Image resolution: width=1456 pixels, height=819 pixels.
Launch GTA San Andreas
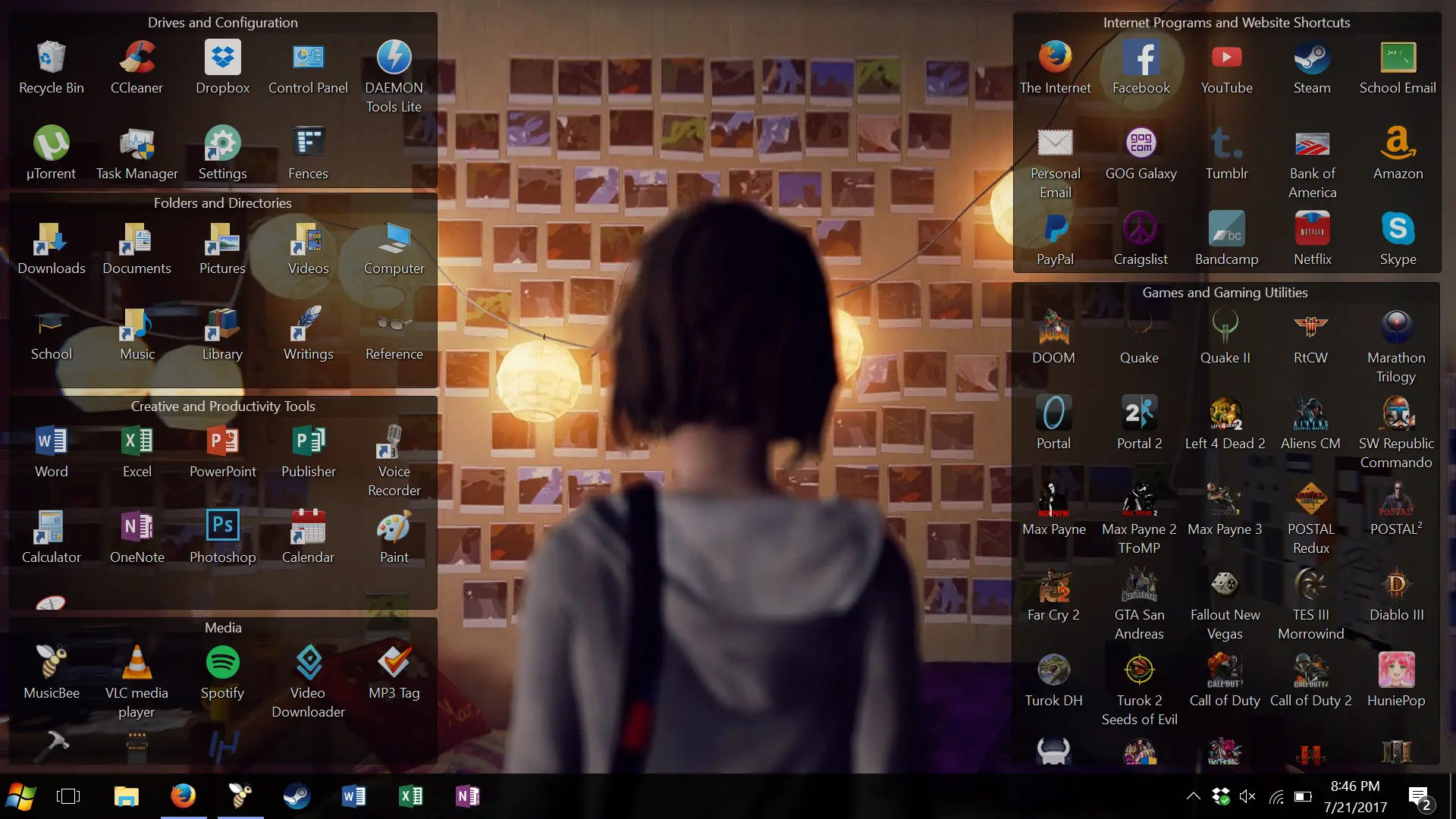(x=1139, y=604)
